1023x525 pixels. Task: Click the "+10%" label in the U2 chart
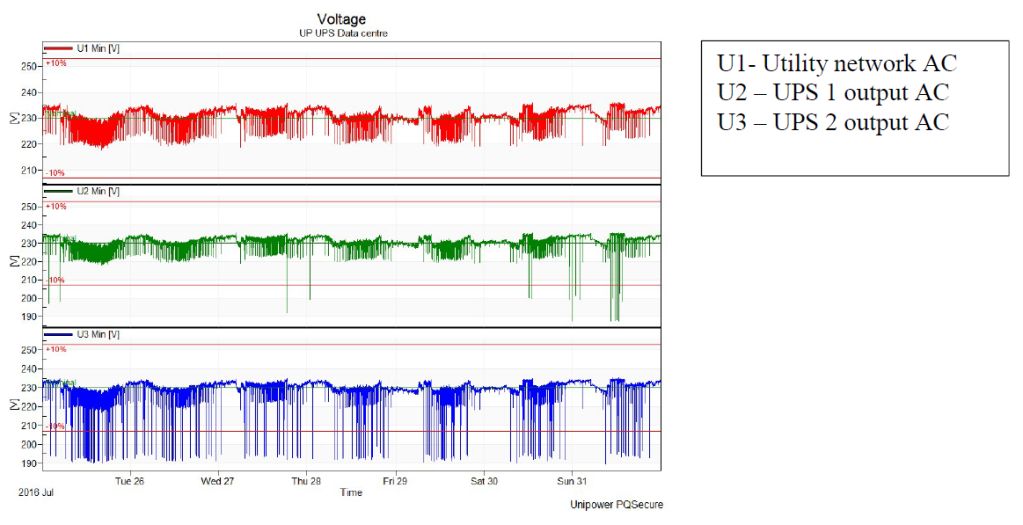click(55, 206)
